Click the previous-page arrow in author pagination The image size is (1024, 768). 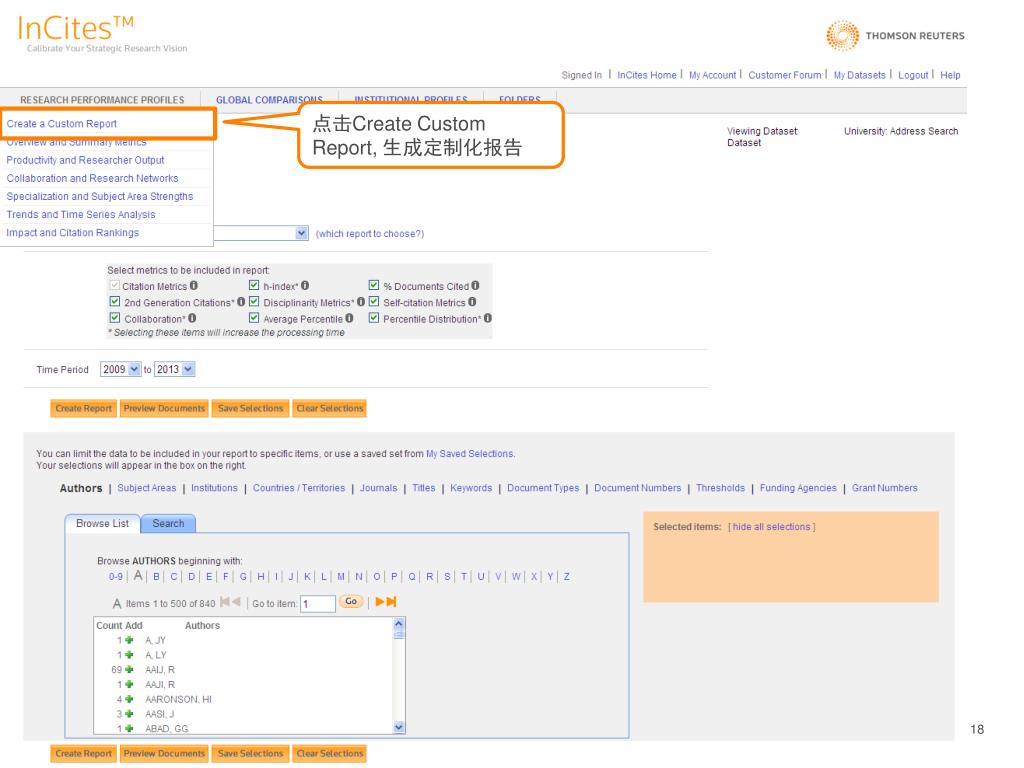point(236,601)
